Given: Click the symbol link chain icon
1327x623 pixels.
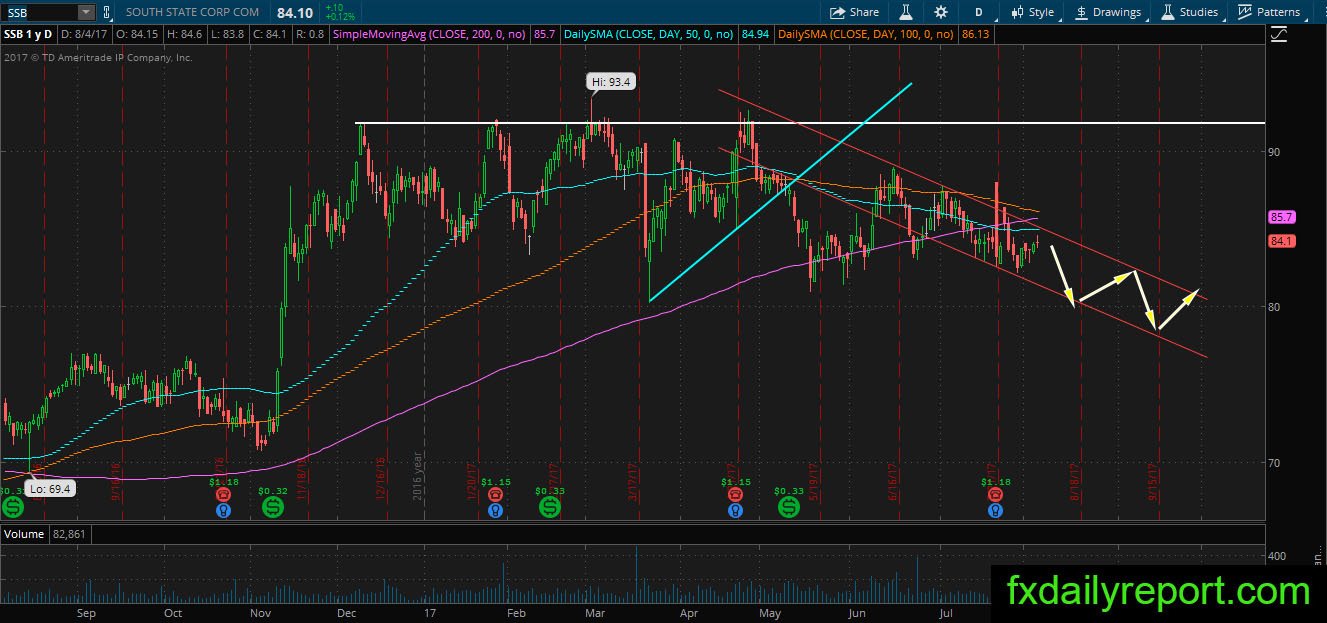Looking at the screenshot, I should pyautogui.click(x=105, y=12).
